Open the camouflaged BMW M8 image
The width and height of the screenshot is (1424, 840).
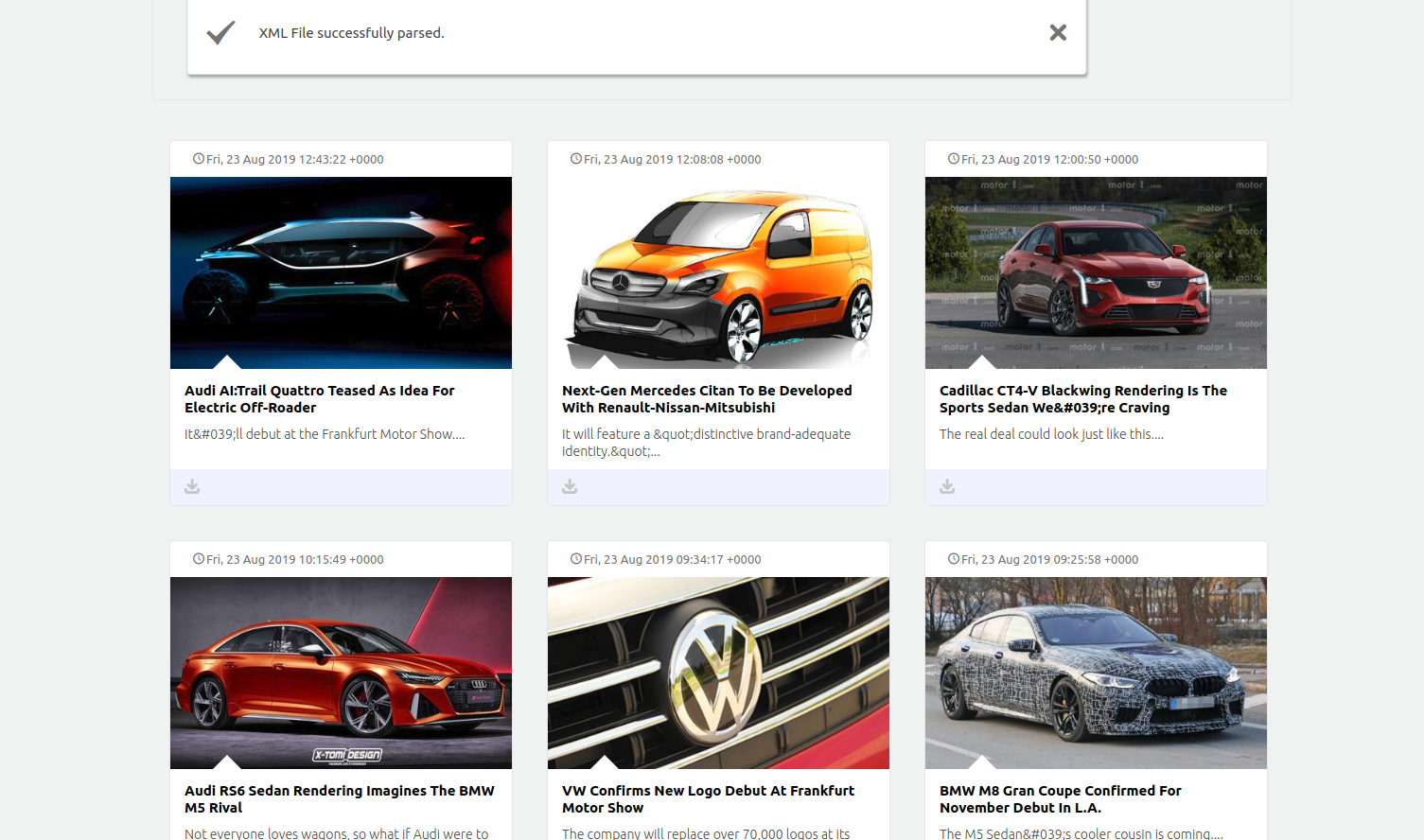tap(1096, 673)
